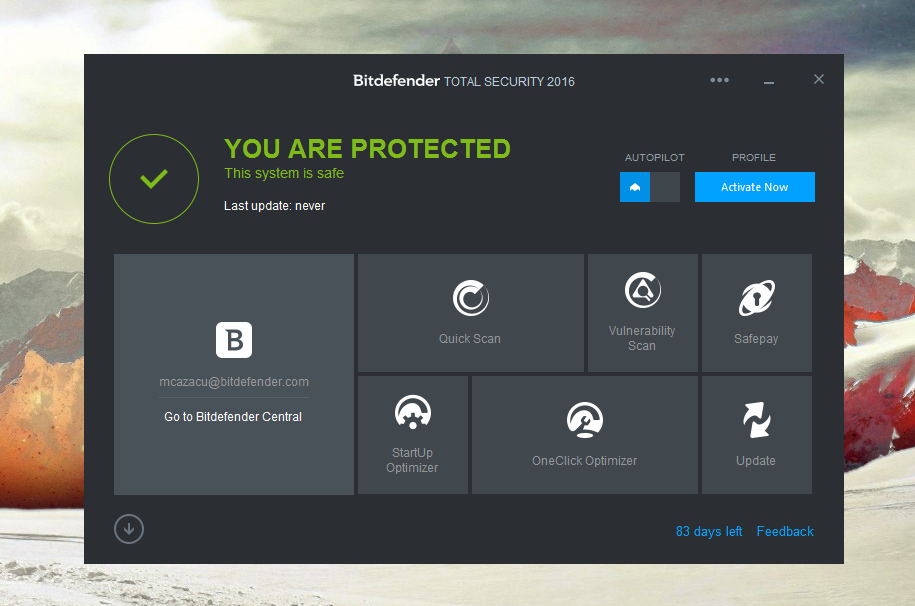Viewport: 915px width, 606px height.
Task: Click the YOU ARE PROTECTED headline
Action: coord(367,149)
